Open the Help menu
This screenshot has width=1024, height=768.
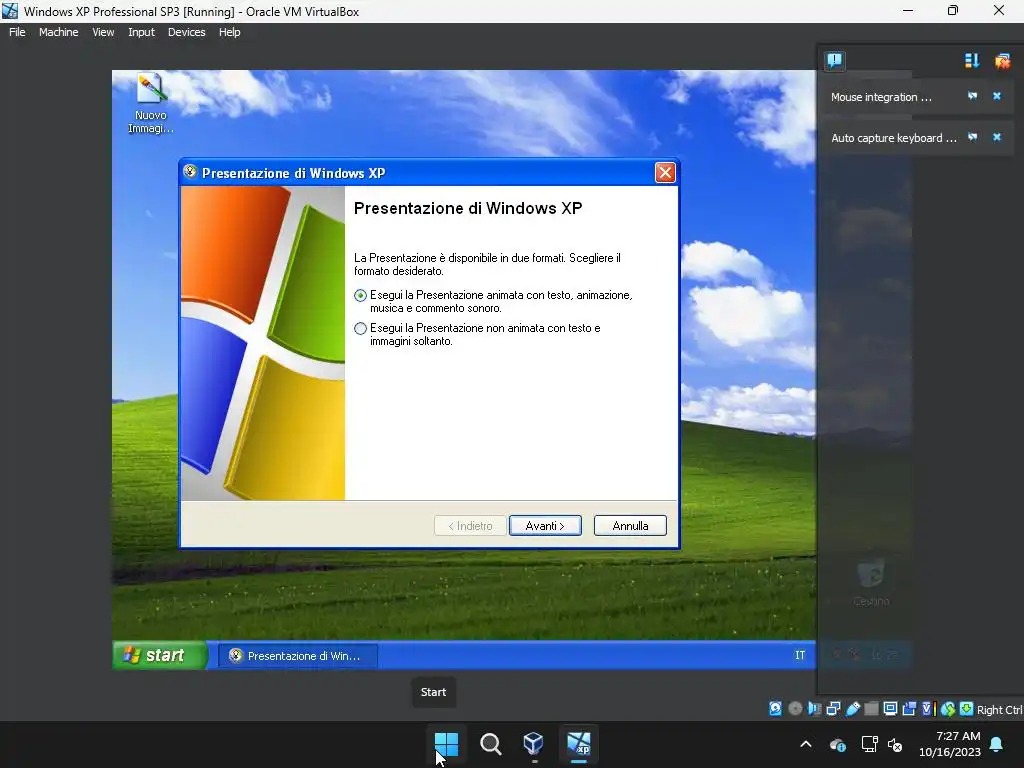(229, 32)
